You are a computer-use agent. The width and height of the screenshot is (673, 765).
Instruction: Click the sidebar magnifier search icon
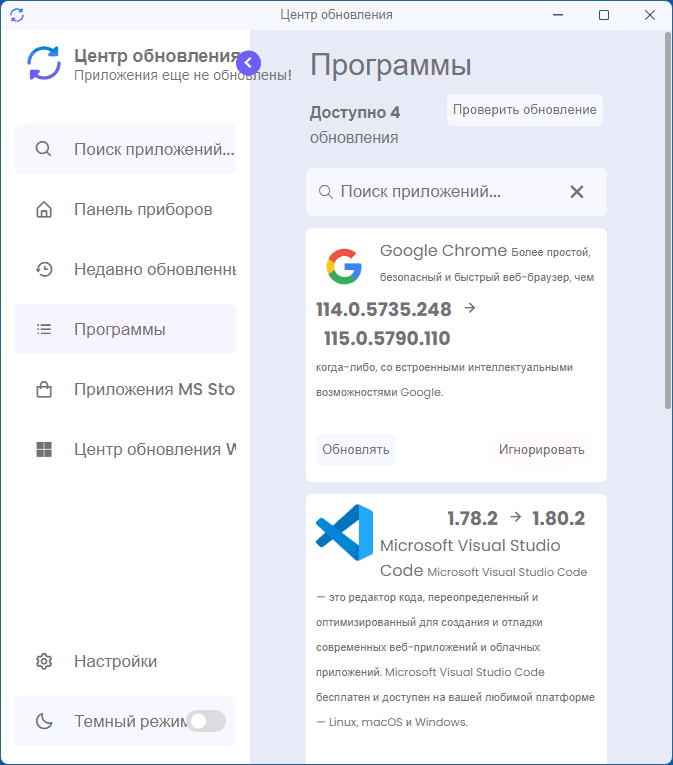click(43, 149)
